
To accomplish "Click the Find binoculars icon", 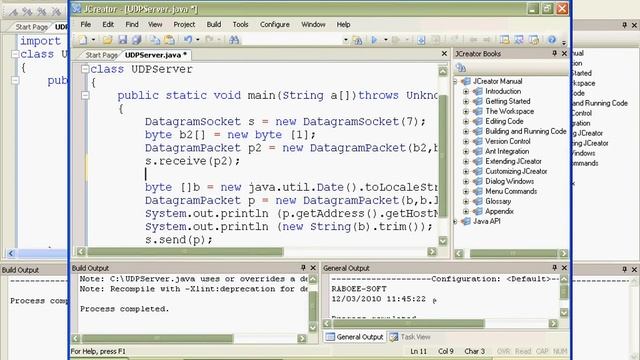I will (x=234, y=40).
